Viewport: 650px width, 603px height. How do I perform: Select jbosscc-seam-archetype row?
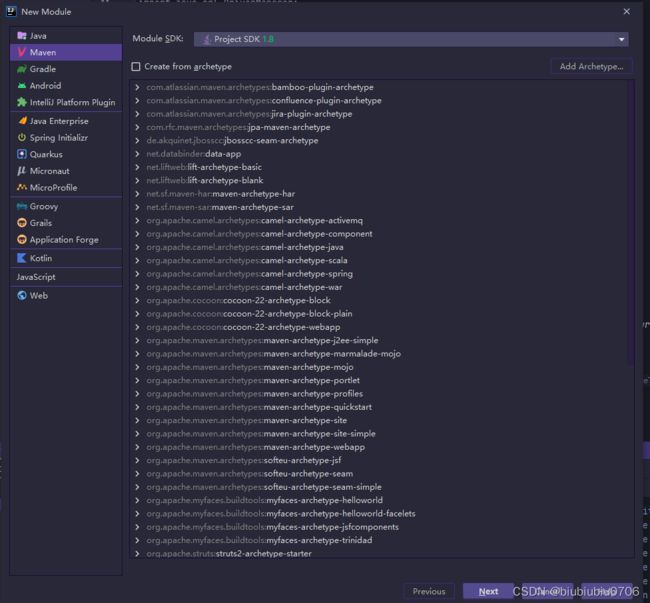[x=382, y=140]
